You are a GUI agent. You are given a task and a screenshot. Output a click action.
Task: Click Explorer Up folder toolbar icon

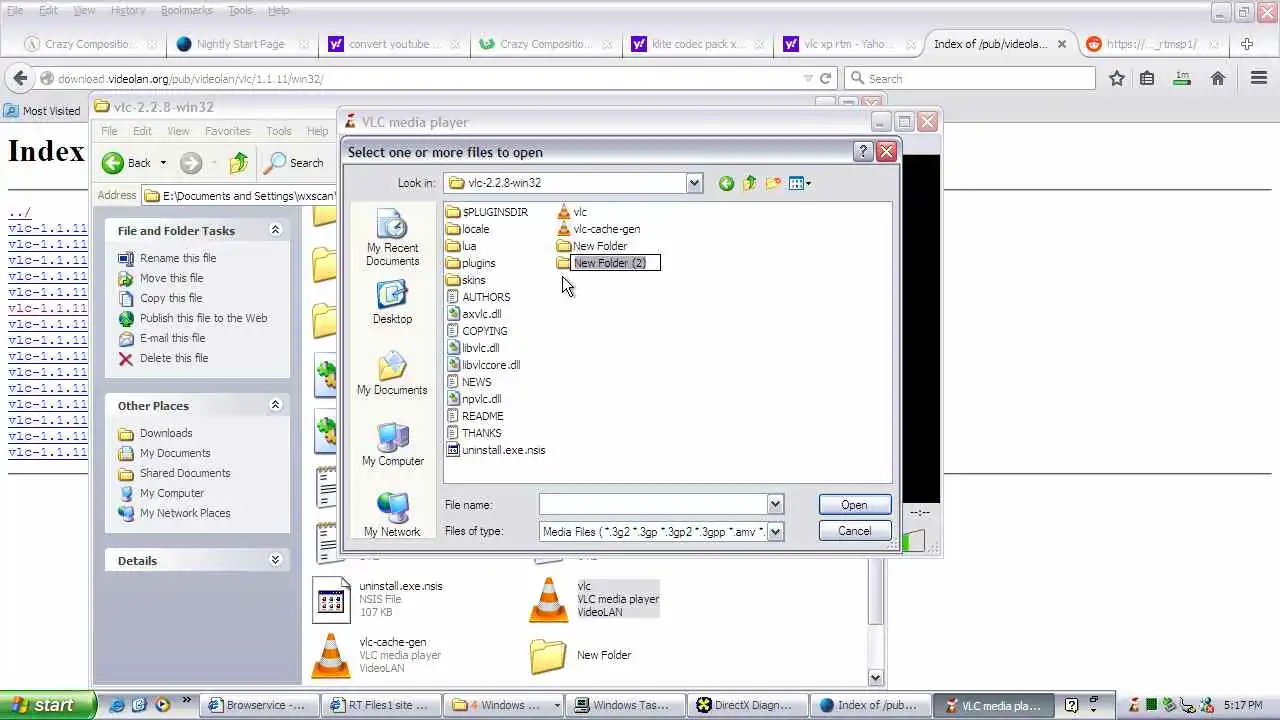(x=238, y=163)
